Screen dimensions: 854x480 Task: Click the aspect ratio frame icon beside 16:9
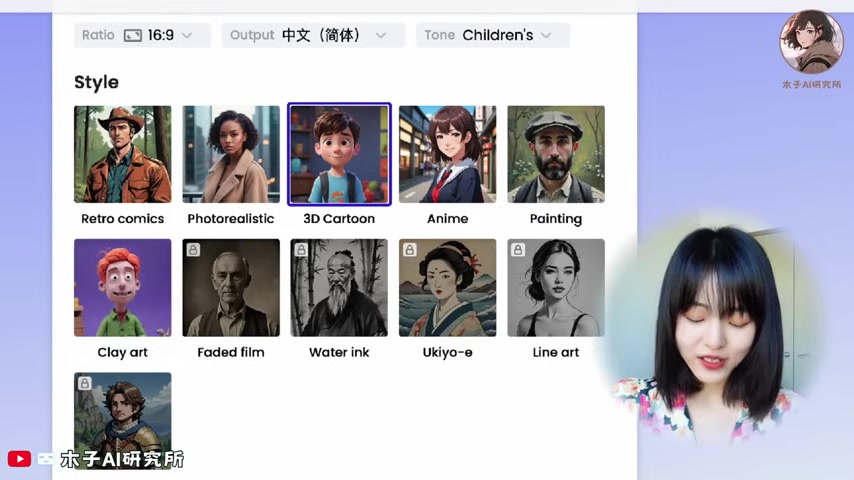click(x=133, y=35)
